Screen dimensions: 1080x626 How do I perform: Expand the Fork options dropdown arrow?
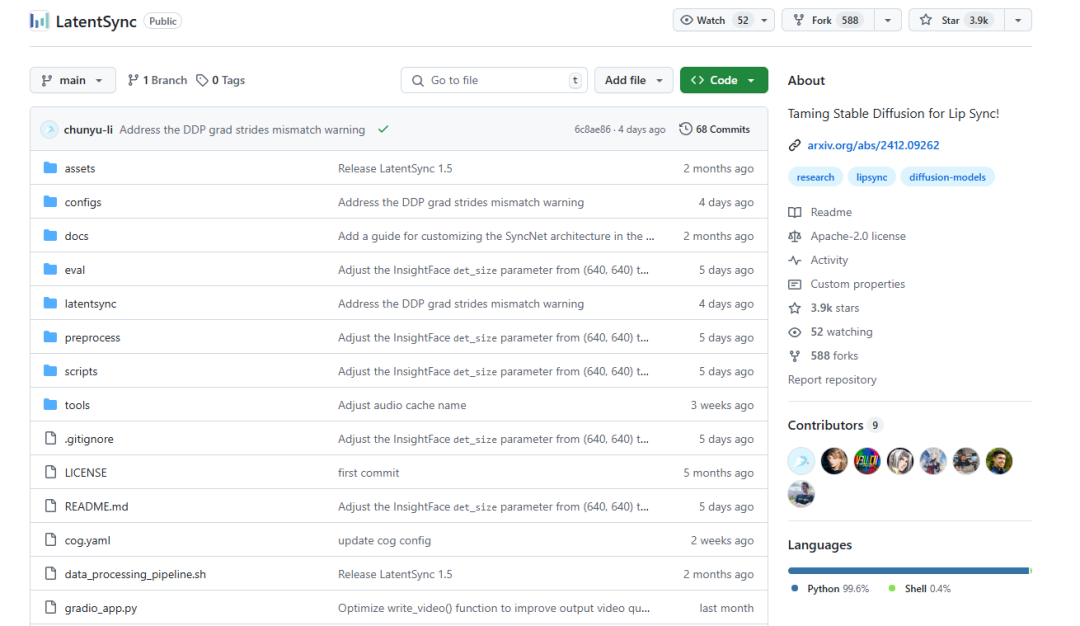click(888, 21)
